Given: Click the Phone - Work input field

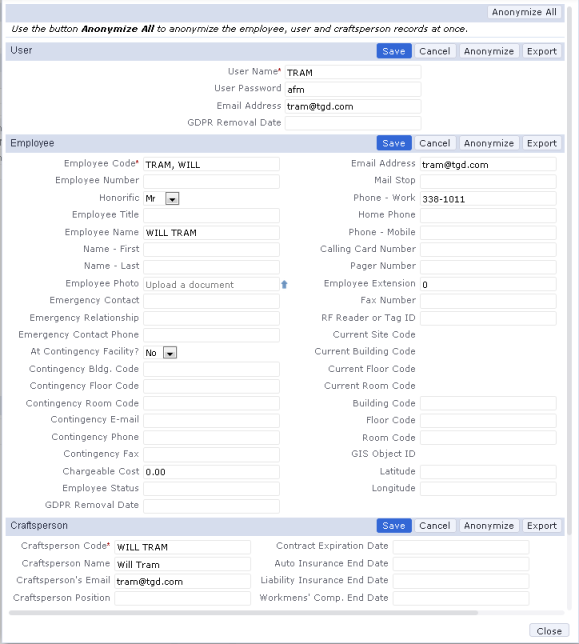Looking at the screenshot, I should point(488,199).
